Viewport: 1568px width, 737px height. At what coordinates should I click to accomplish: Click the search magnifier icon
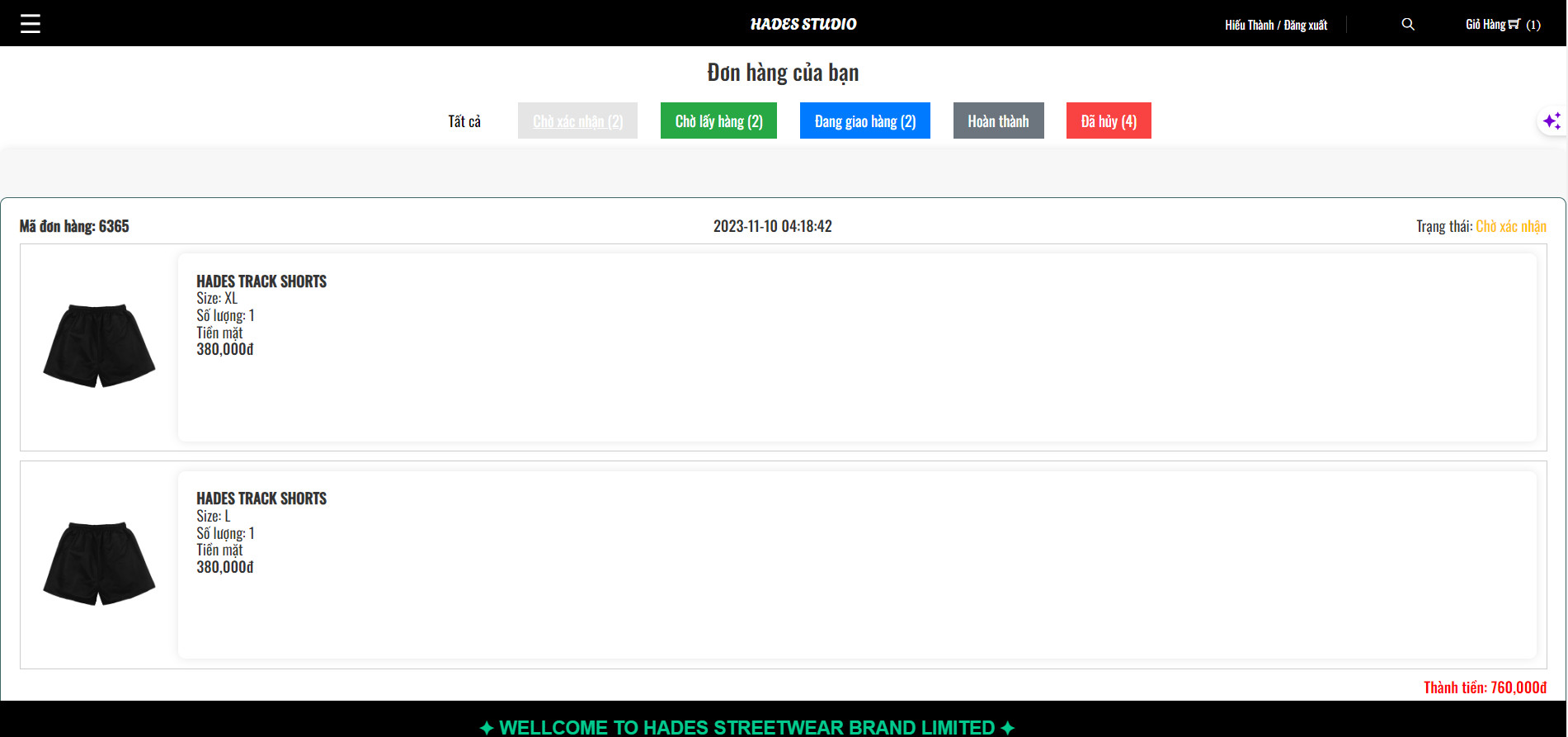pos(1408,24)
